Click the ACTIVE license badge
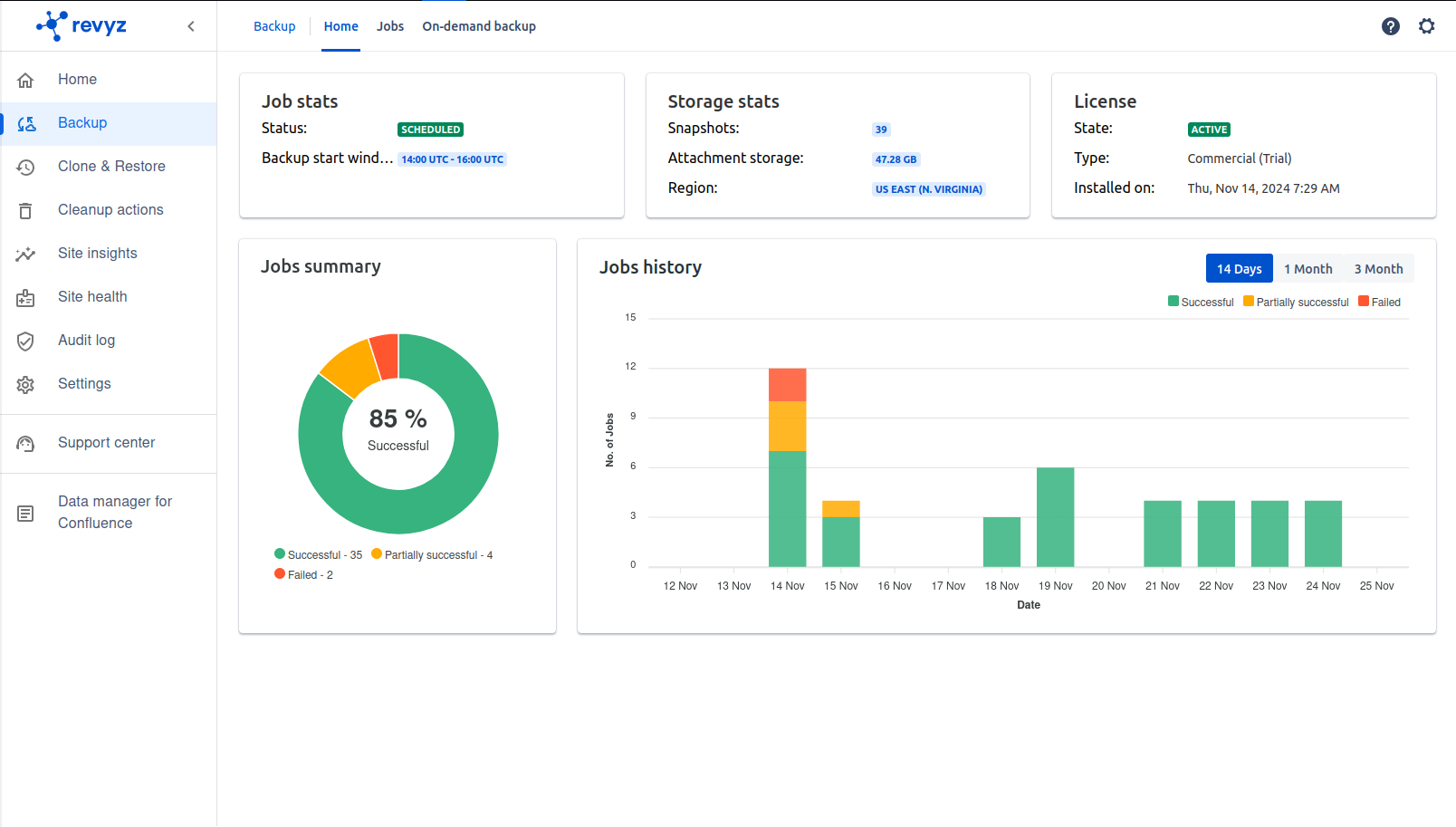1456x827 pixels. (x=1209, y=130)
